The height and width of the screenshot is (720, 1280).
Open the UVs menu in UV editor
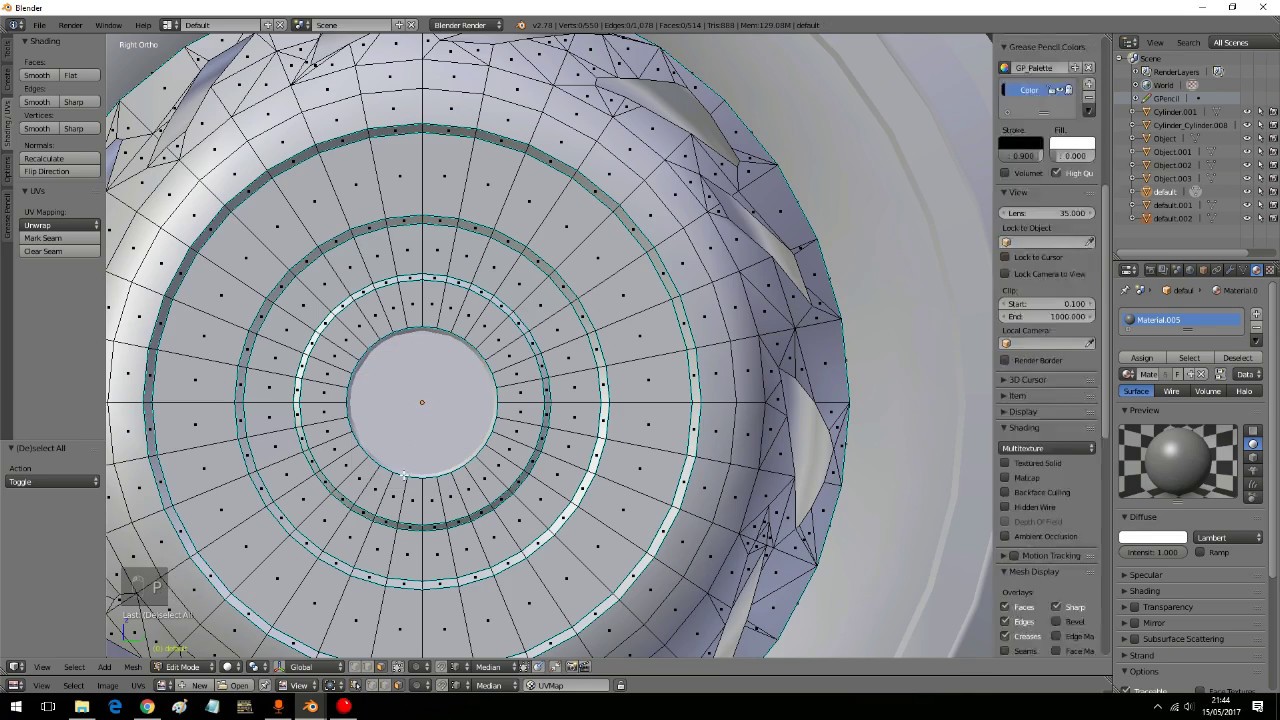pos(138,686)
